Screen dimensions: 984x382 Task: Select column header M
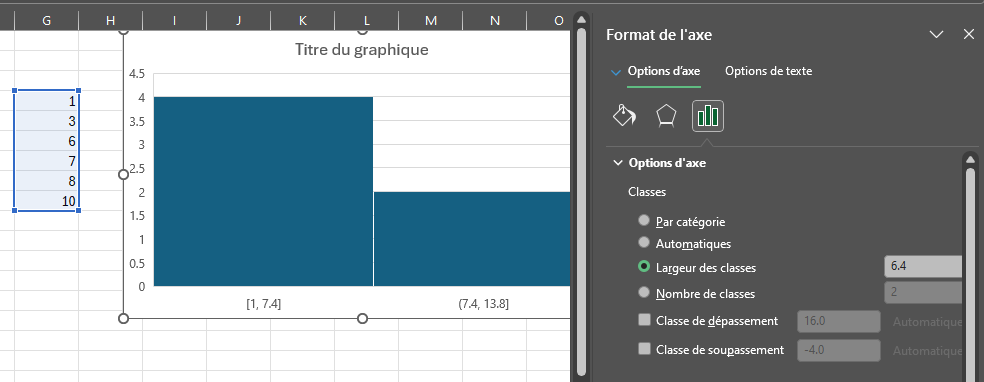click(430, 21)
